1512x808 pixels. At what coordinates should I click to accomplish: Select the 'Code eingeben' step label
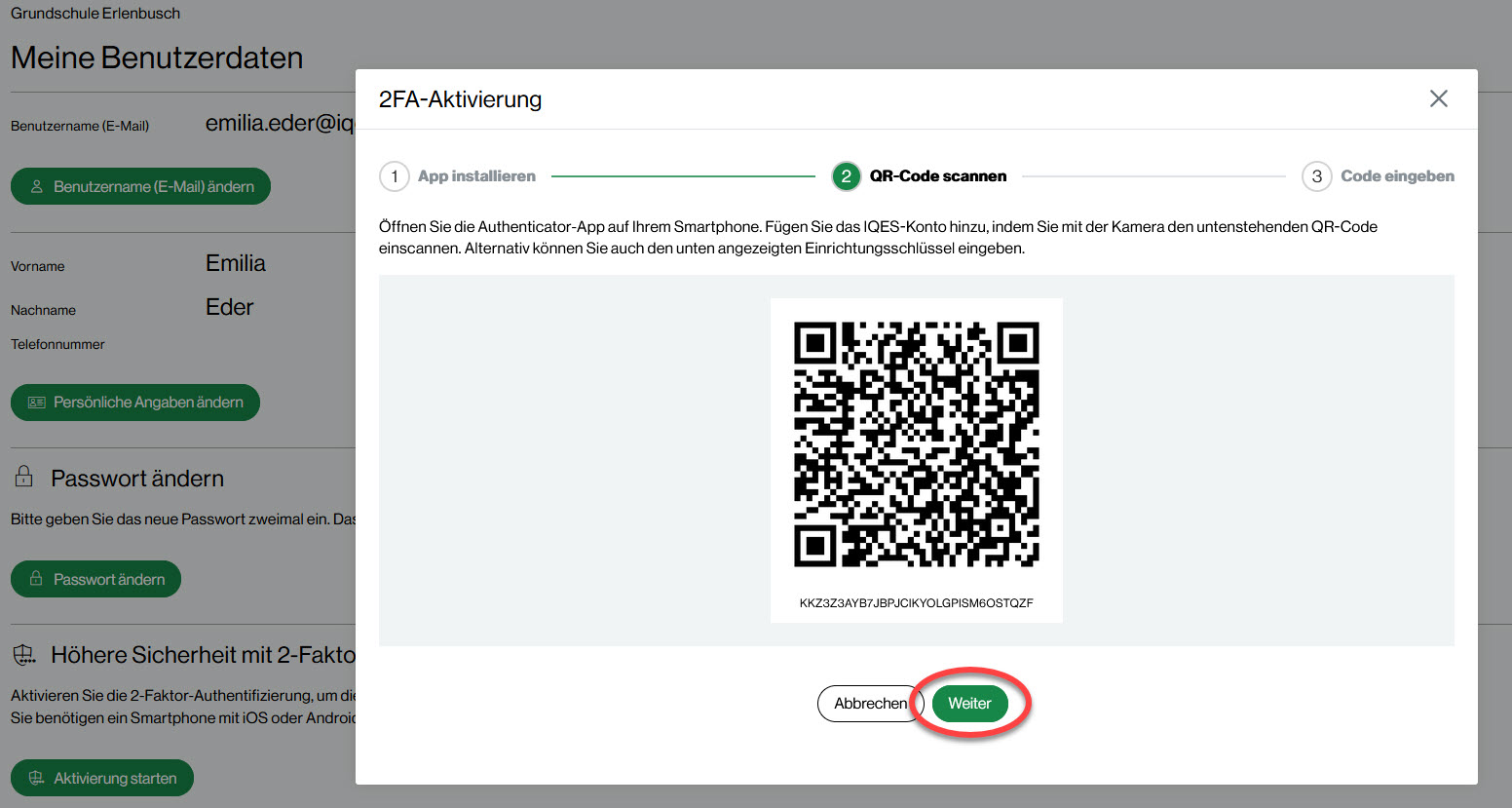click(1397, 176)
